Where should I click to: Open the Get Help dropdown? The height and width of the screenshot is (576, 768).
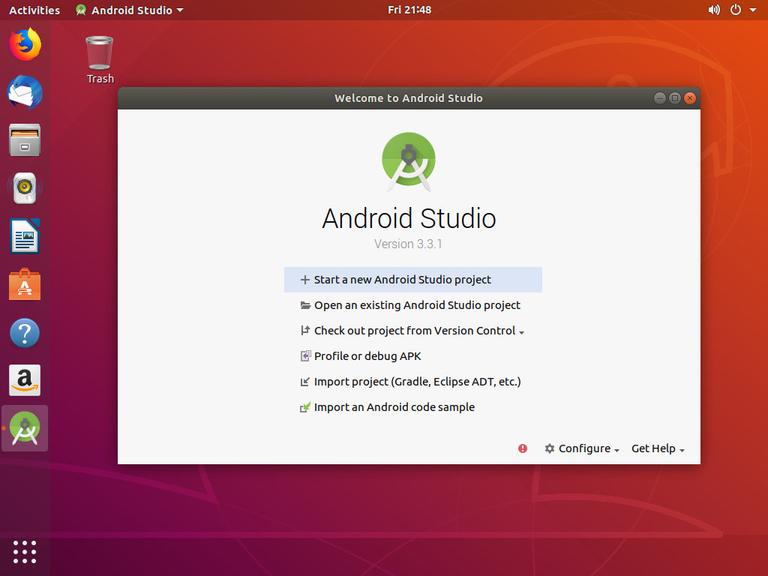coord(658,449)
